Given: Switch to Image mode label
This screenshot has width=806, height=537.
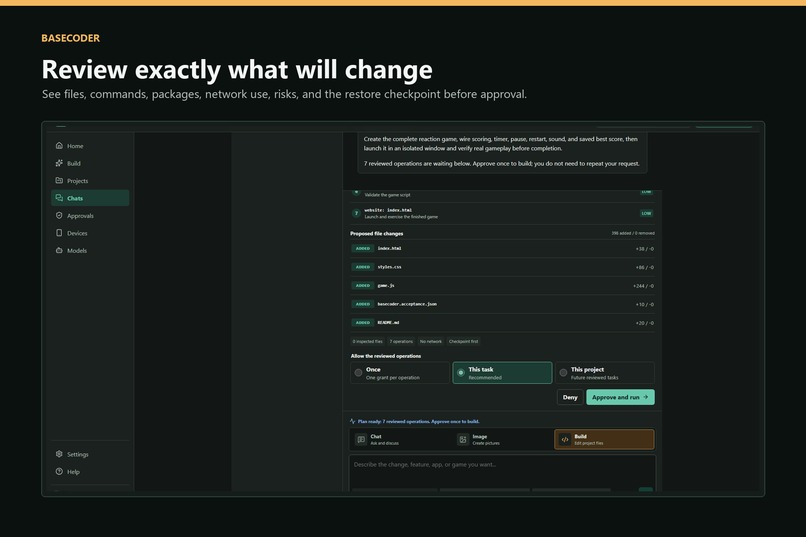Looking at the screenshot, I should pyautogui.click(x=480, y=436).
